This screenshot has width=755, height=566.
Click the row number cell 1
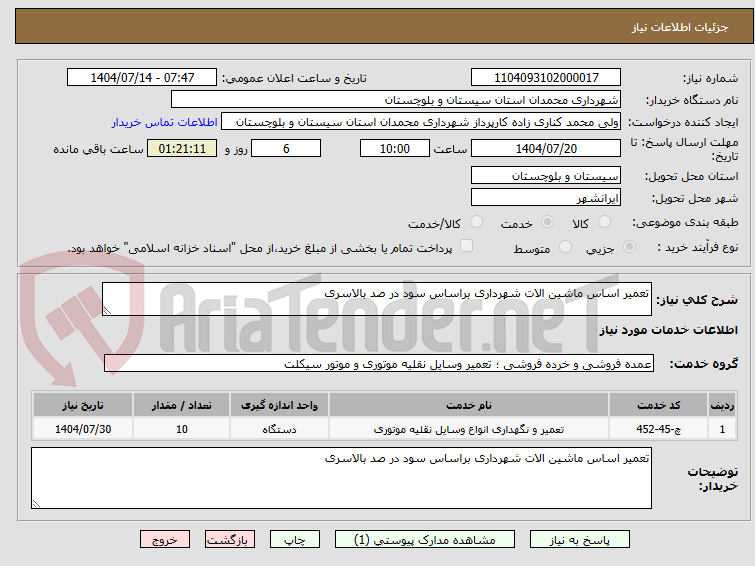722,429
